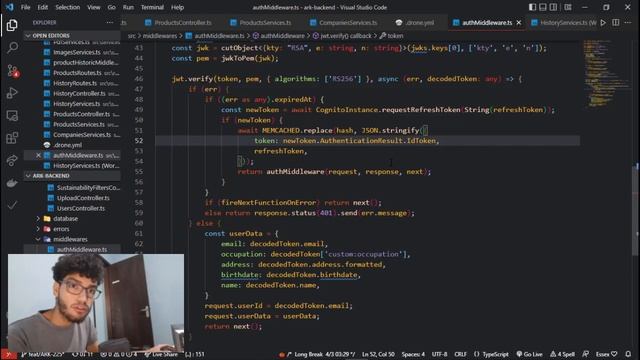Toggle the secondary side bar visibility
The image size is (640, 360).
pos(553,7)
